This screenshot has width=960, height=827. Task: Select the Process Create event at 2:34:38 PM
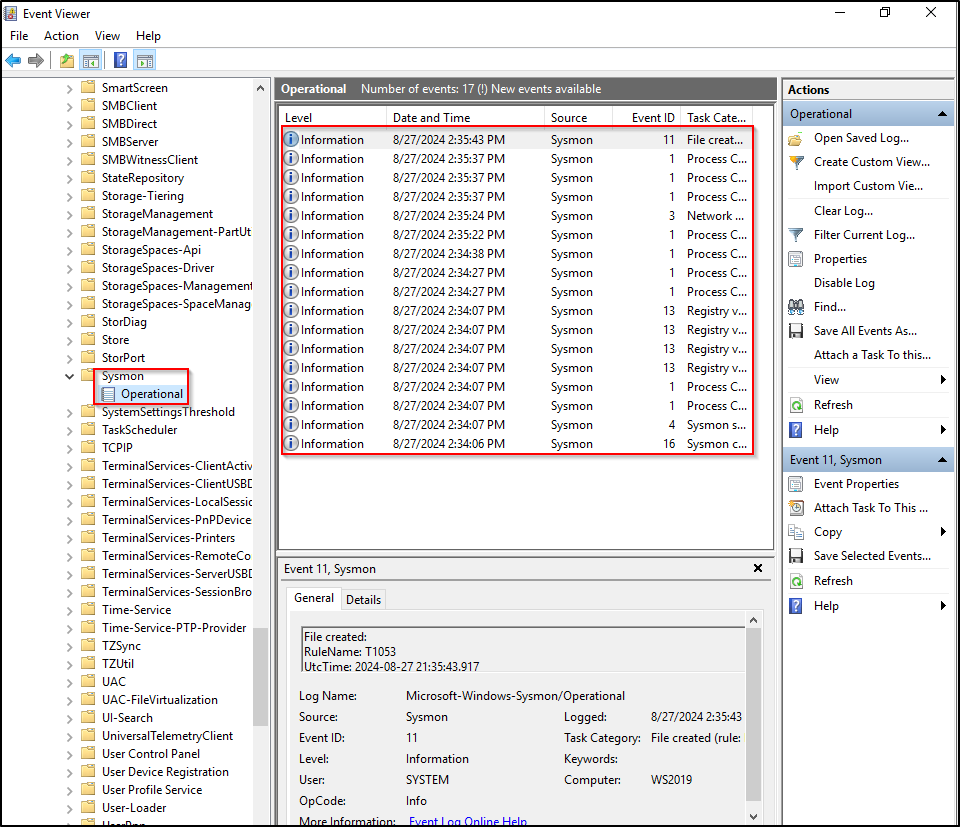point(517,254)
